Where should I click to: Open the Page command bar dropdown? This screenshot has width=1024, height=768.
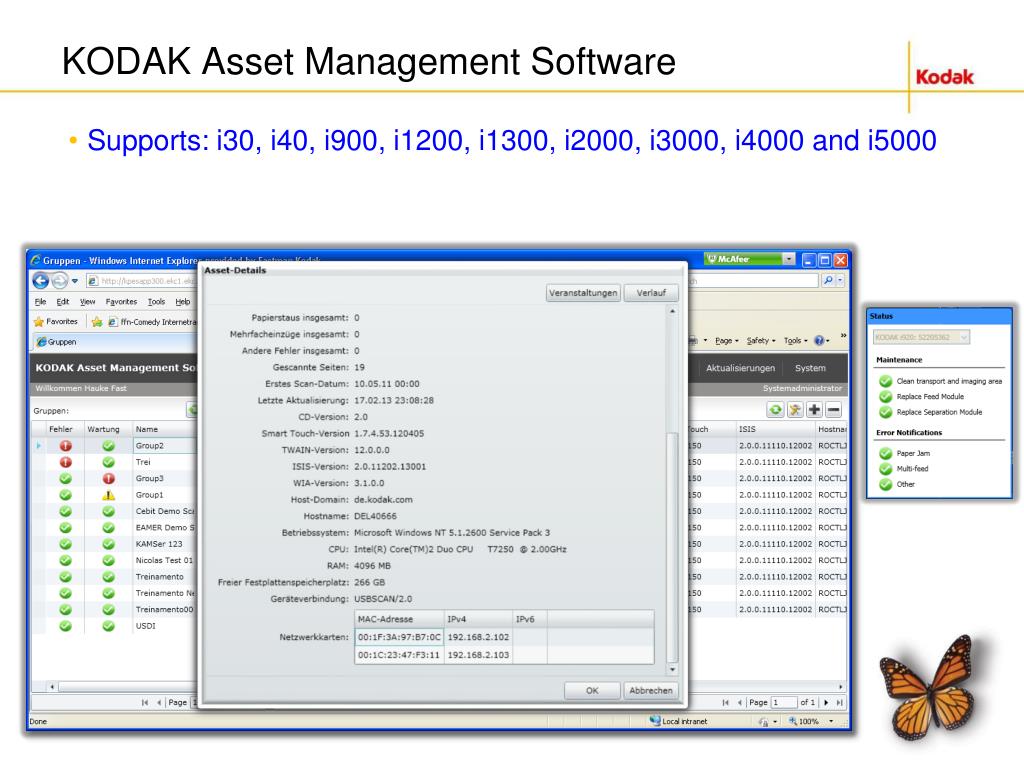[727, 340]
